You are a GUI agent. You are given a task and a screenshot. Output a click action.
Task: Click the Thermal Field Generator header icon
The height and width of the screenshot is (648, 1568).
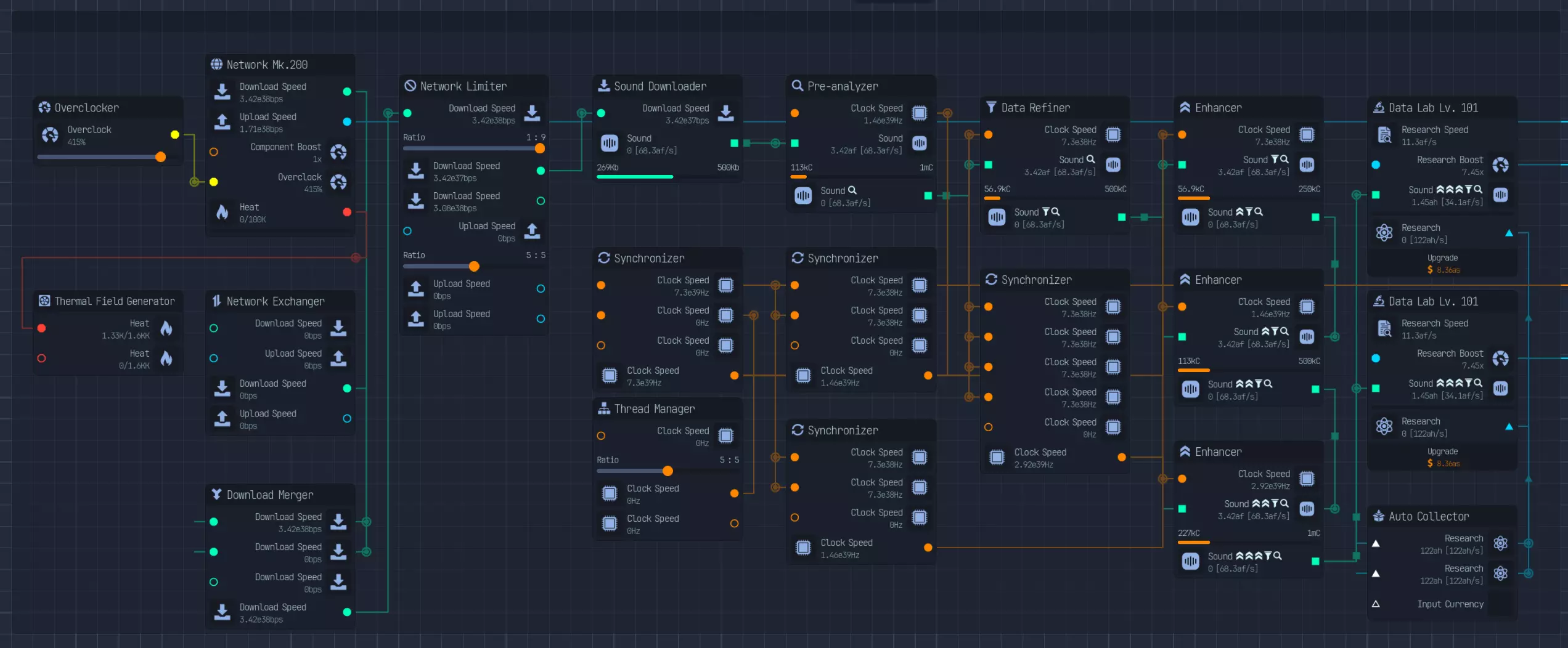tap(44, 301)
